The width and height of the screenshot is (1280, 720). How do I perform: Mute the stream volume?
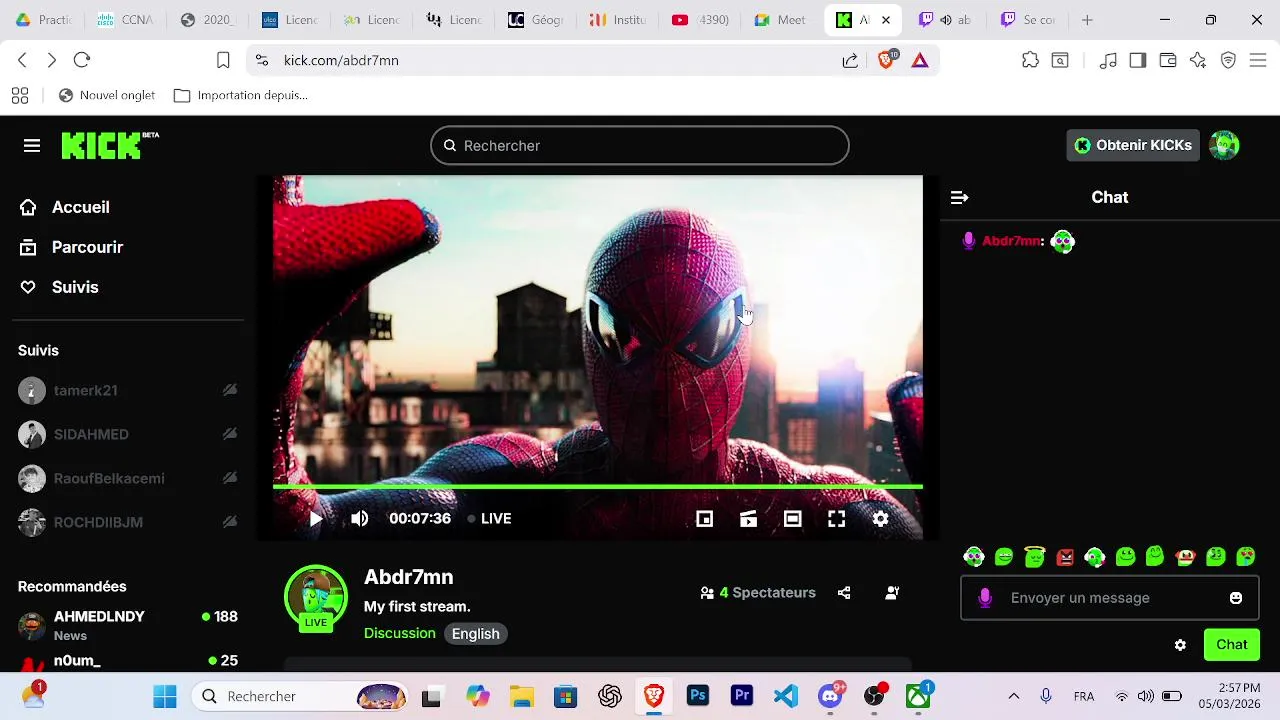360,518
